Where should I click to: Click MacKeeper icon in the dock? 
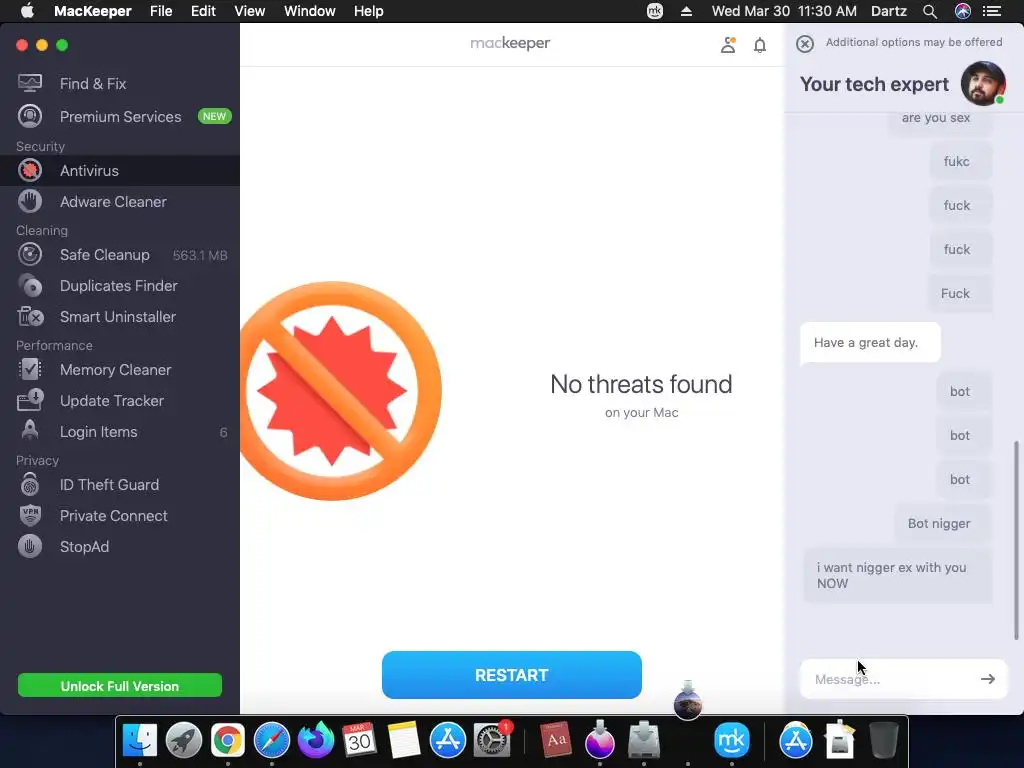(x=731, y=741)
